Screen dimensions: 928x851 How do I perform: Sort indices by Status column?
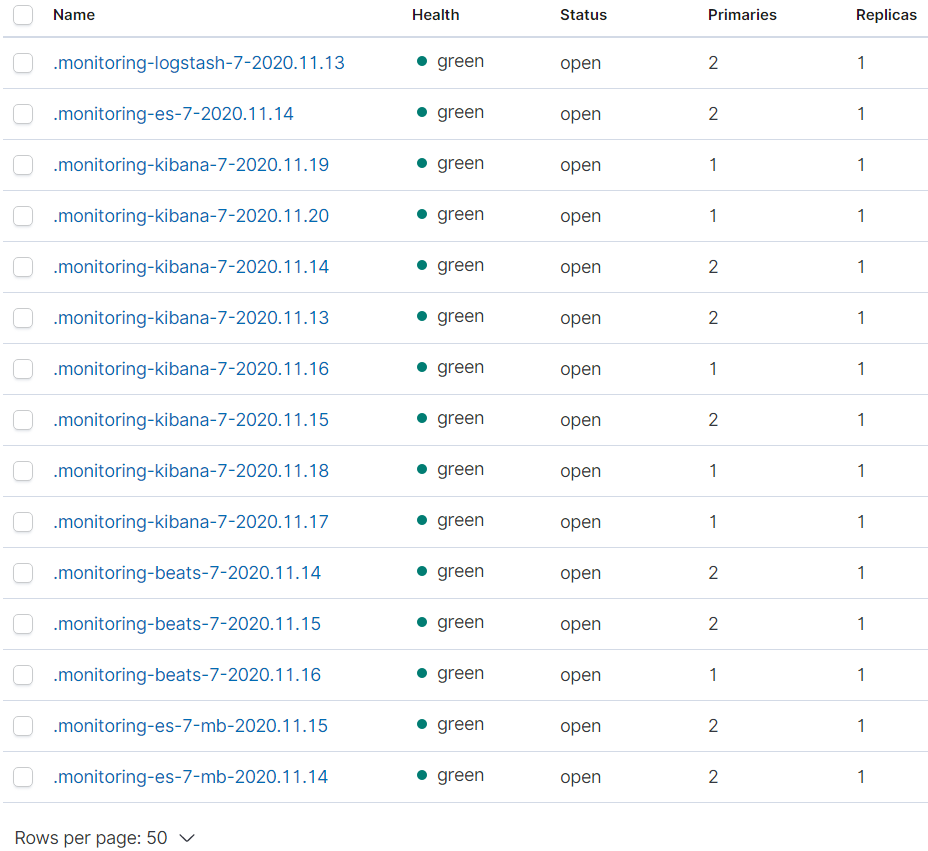point(584,15)
